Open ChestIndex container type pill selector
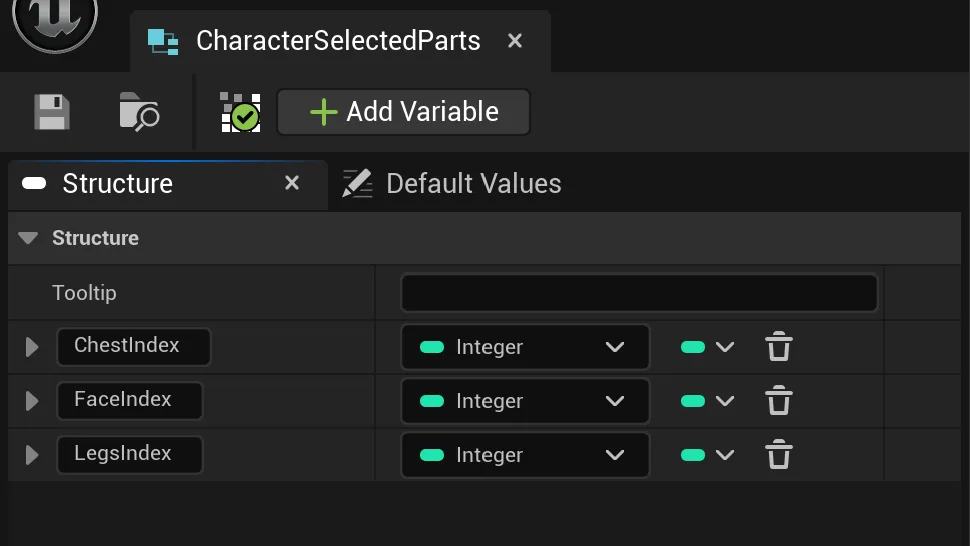Screen dimensions: 970x546 pyautogui.click(x=707, y=347)
